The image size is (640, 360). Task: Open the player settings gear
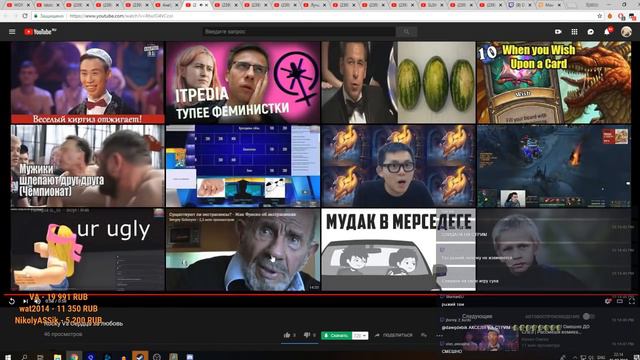pyautogui.click(x=608, y=301)
